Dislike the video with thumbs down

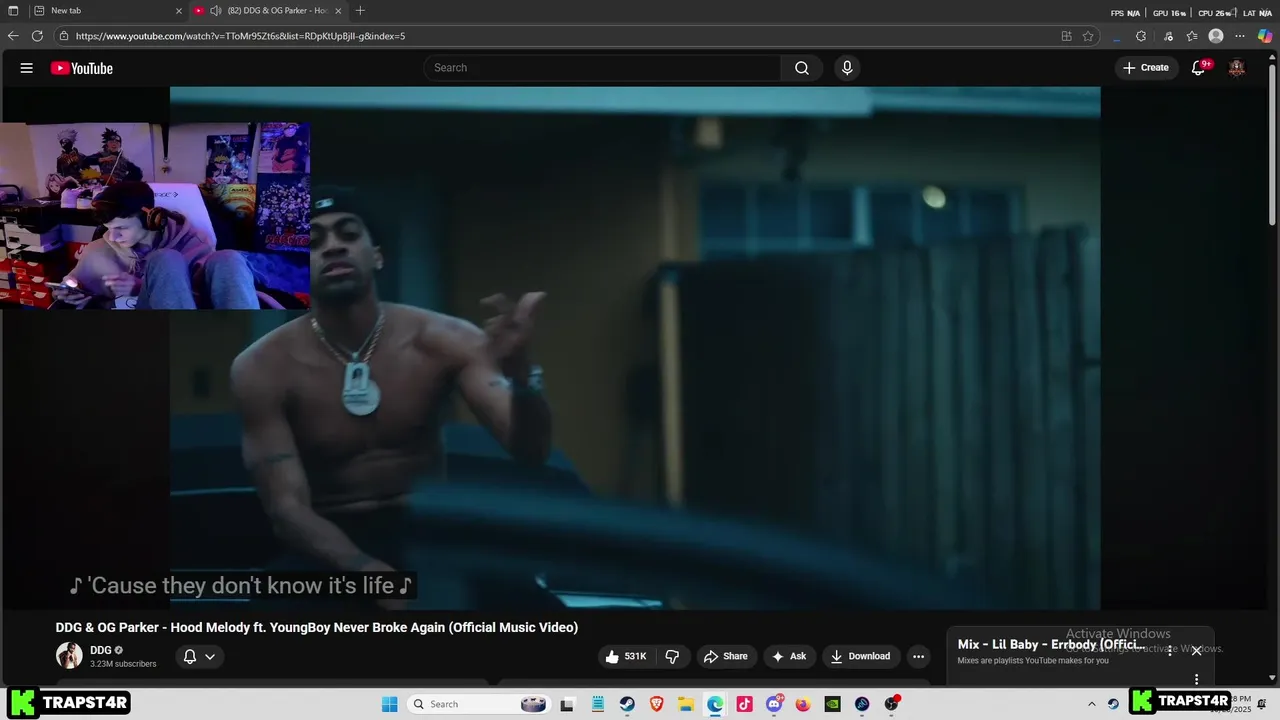(672, 657)
